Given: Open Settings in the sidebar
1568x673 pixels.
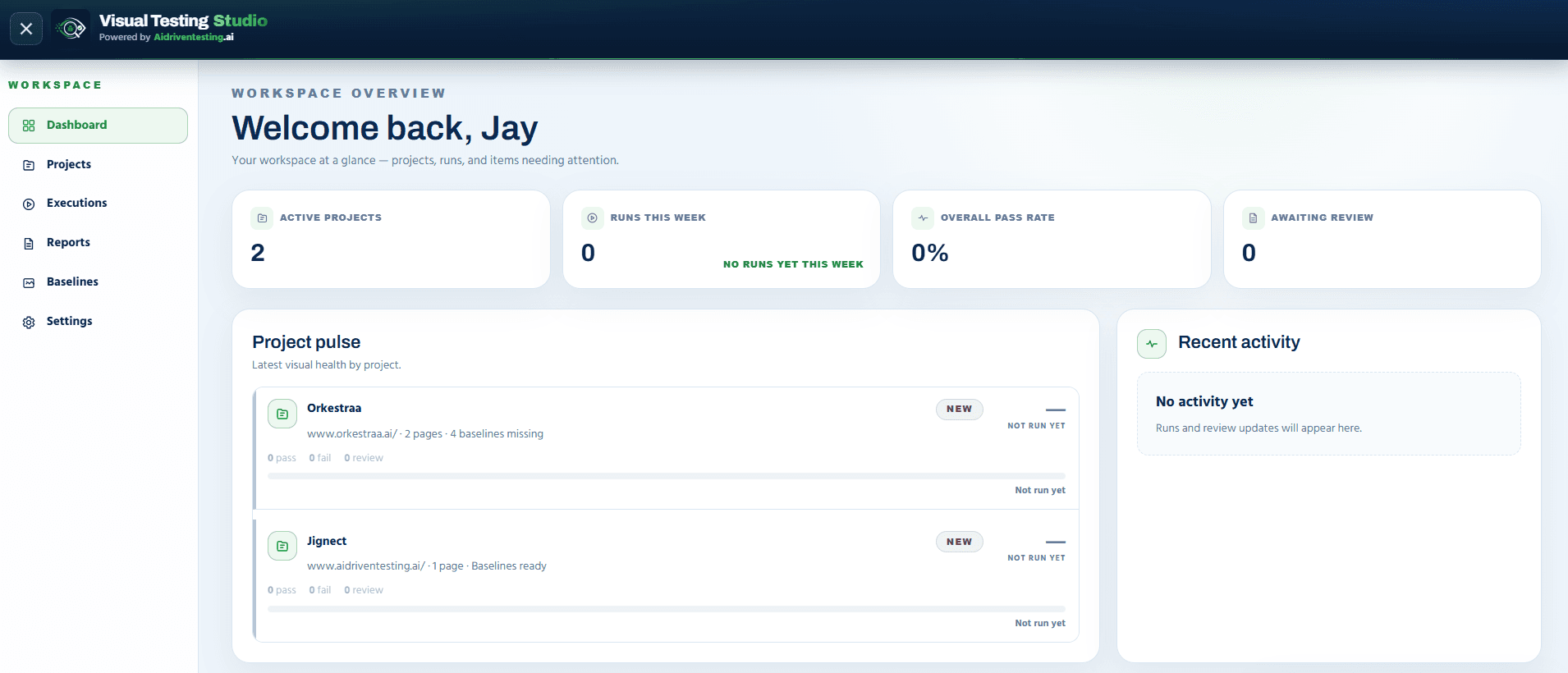Looking at the screenshot, I should point(98,321).
